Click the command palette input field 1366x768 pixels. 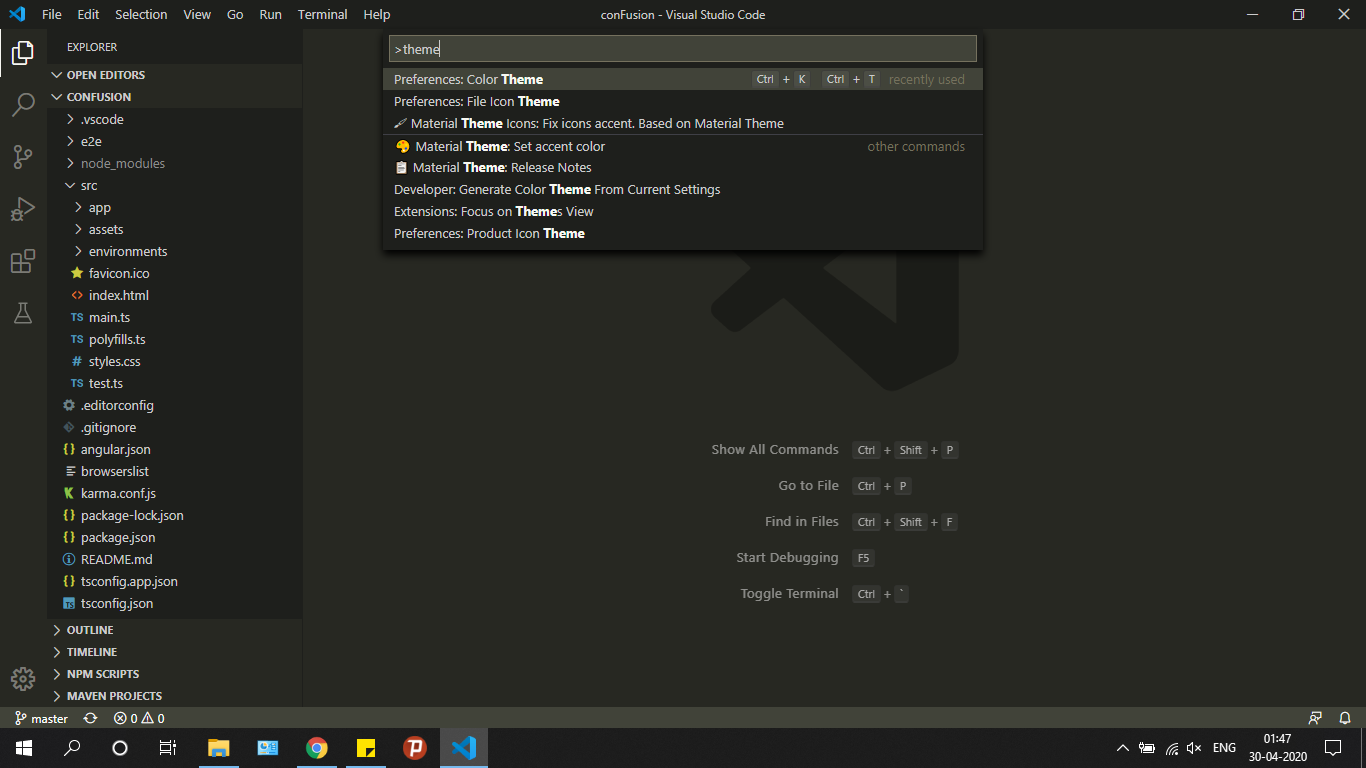tap(683, 49)
